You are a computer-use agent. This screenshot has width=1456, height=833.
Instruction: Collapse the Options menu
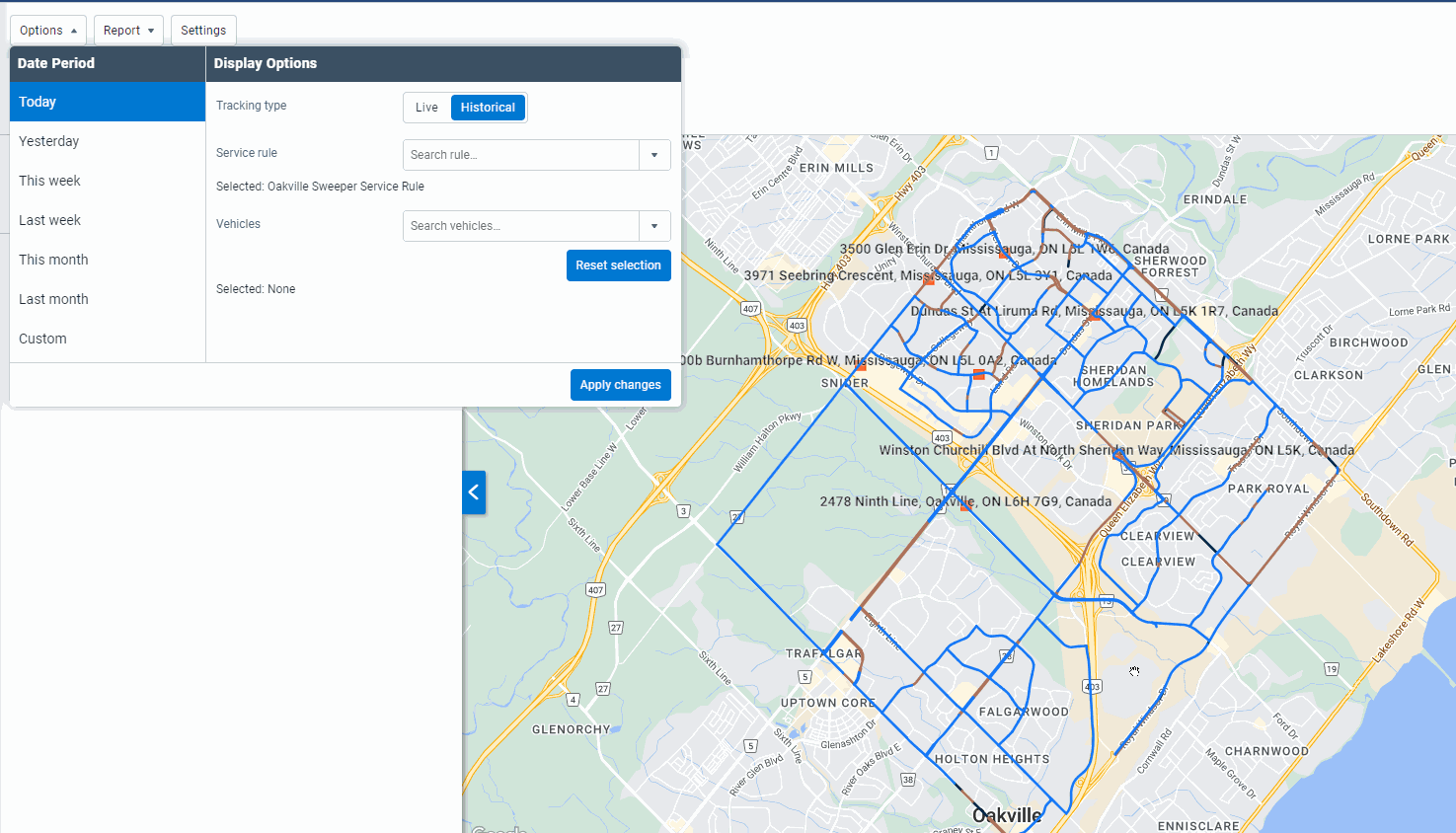(47, 30)
